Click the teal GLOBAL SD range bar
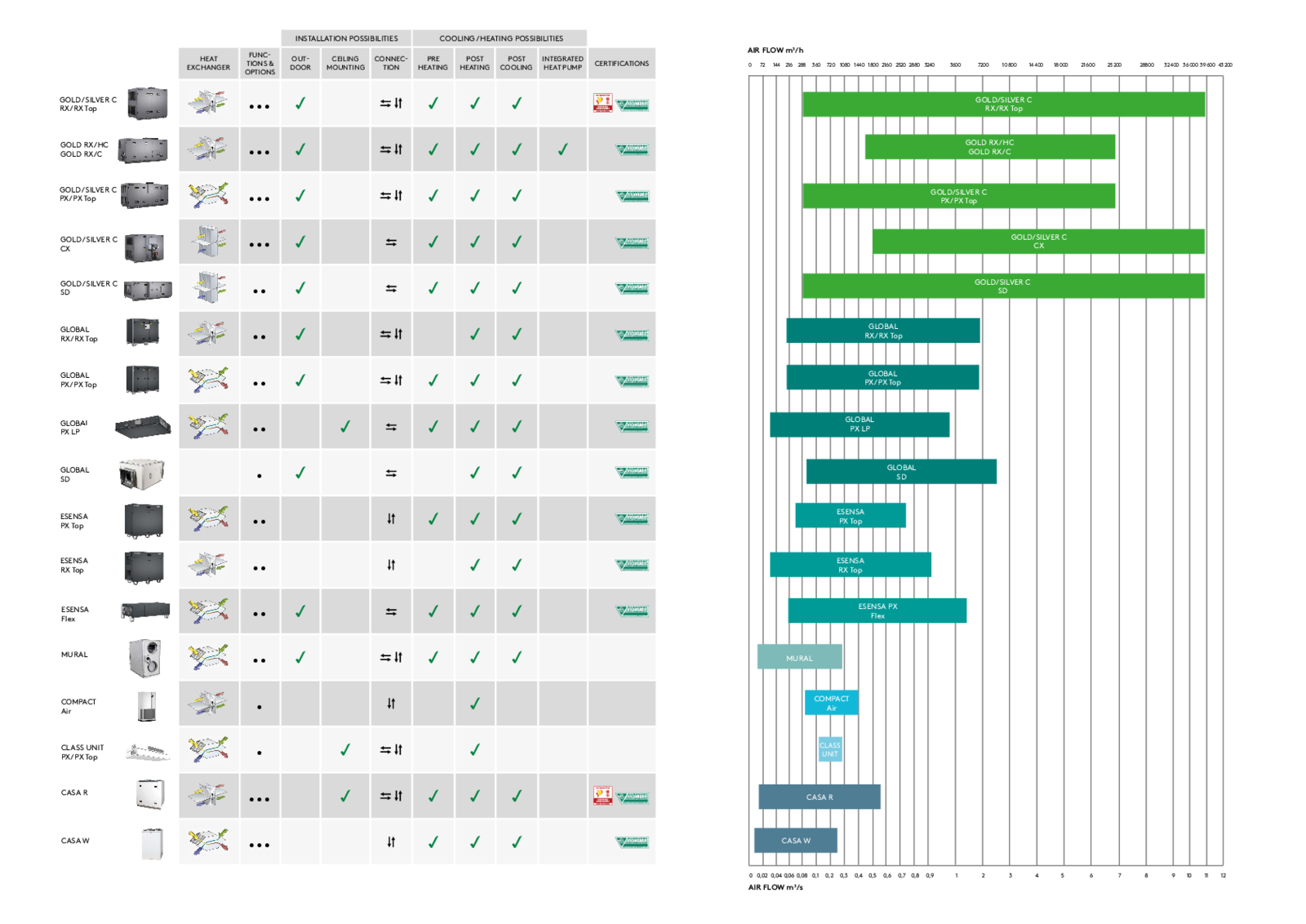Viewport: 1306px width, 924px height. click(901, 472)
